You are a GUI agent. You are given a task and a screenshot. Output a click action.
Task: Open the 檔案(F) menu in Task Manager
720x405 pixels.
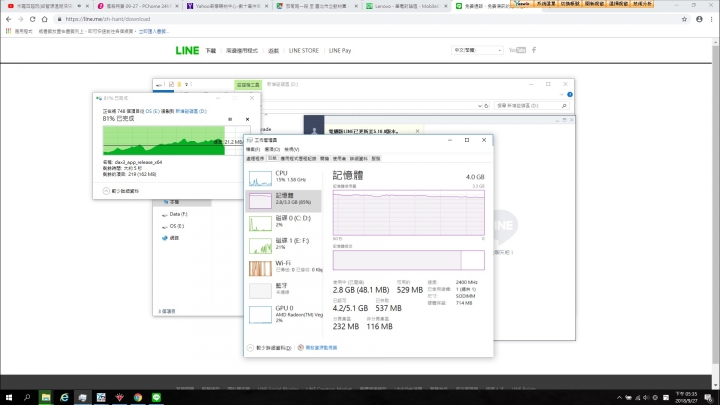[x=253, y=149]
